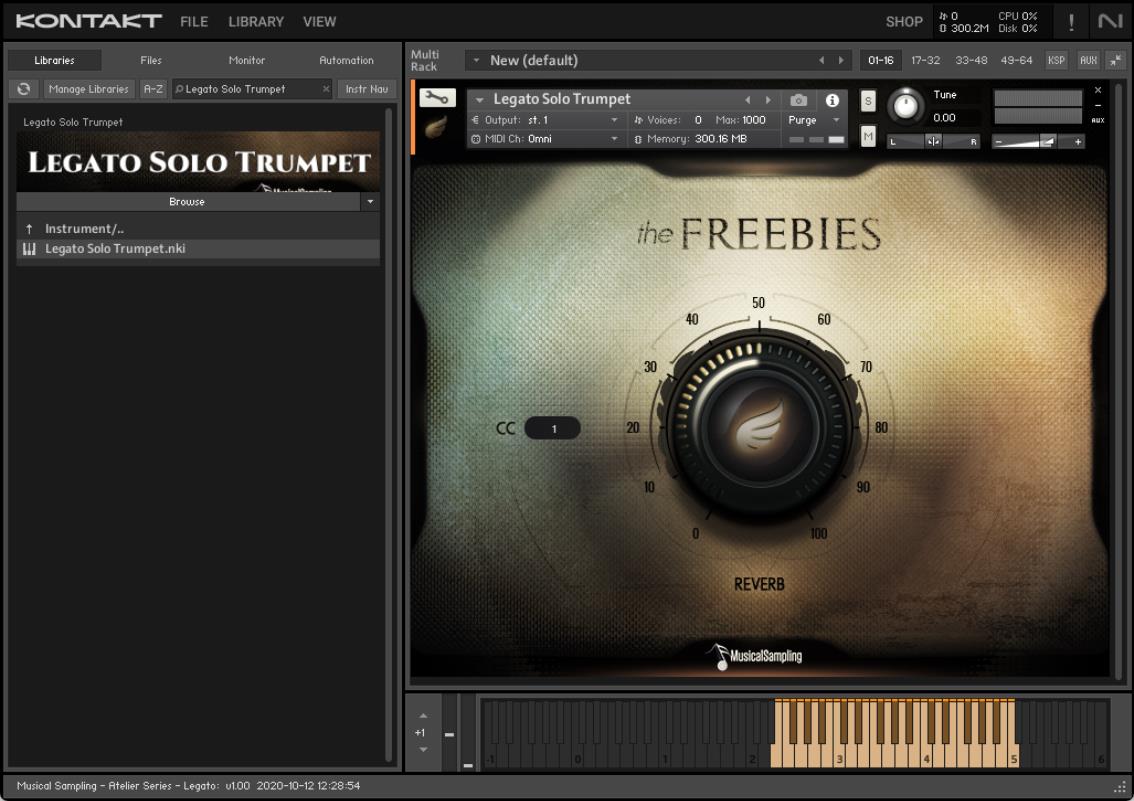The width and height of the screenshot is (1134, 801).
Task: Click the refresh libraries icon
Action: [24, 89]
